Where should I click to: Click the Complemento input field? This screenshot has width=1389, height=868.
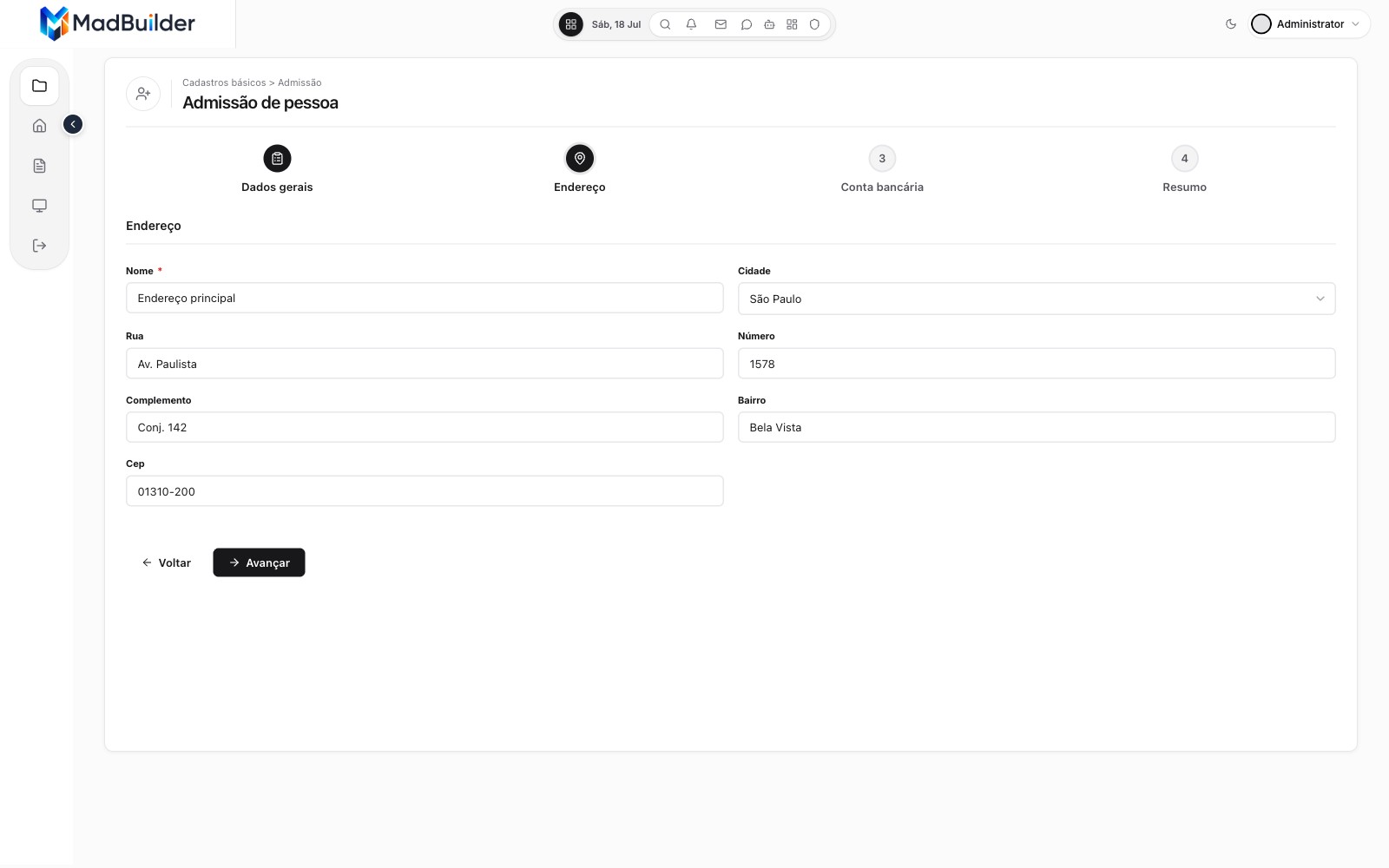pos(425,427)
